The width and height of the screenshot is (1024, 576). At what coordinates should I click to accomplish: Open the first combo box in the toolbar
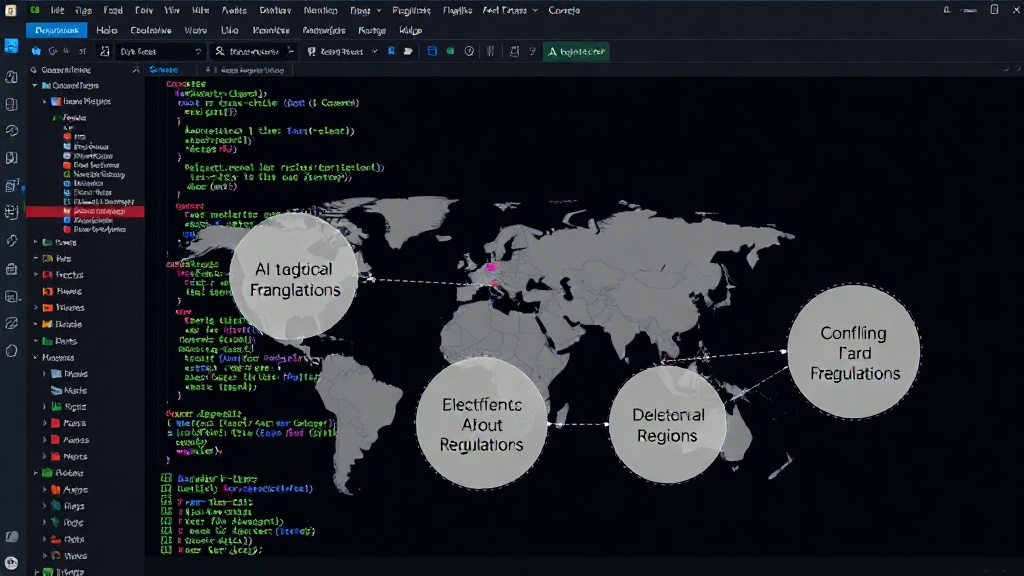161,51
